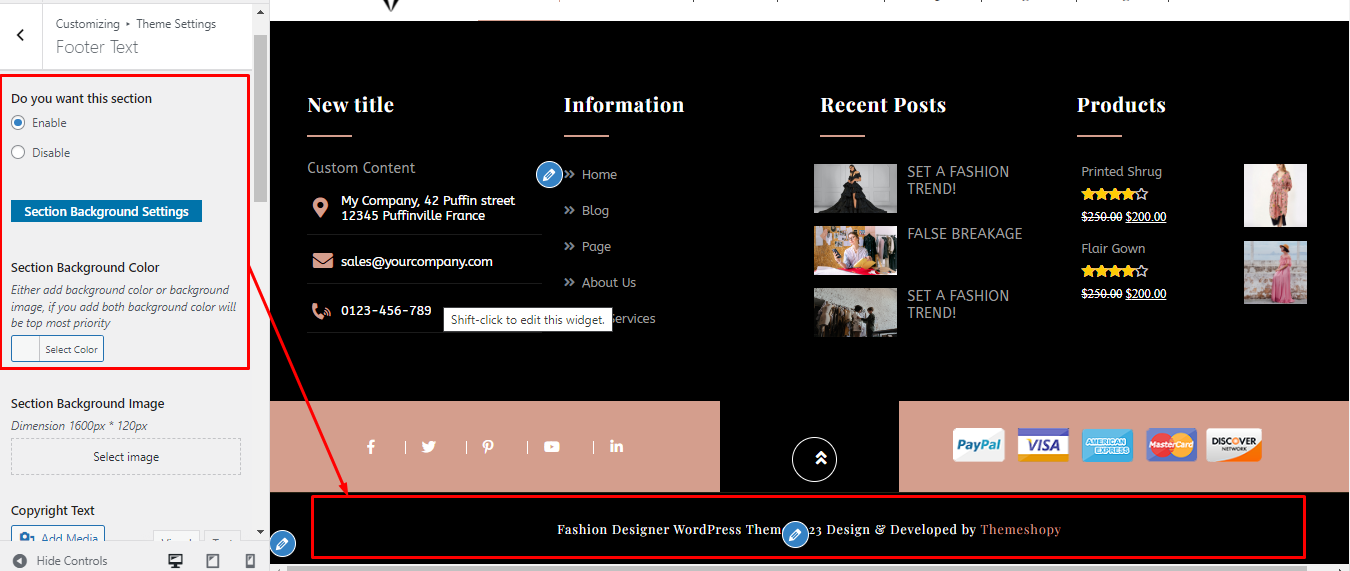Image resolution: width=1350 pixels, height=571 pixels.
Task: Click the Pinterest footer icon
Action: [x=488, y=447]
